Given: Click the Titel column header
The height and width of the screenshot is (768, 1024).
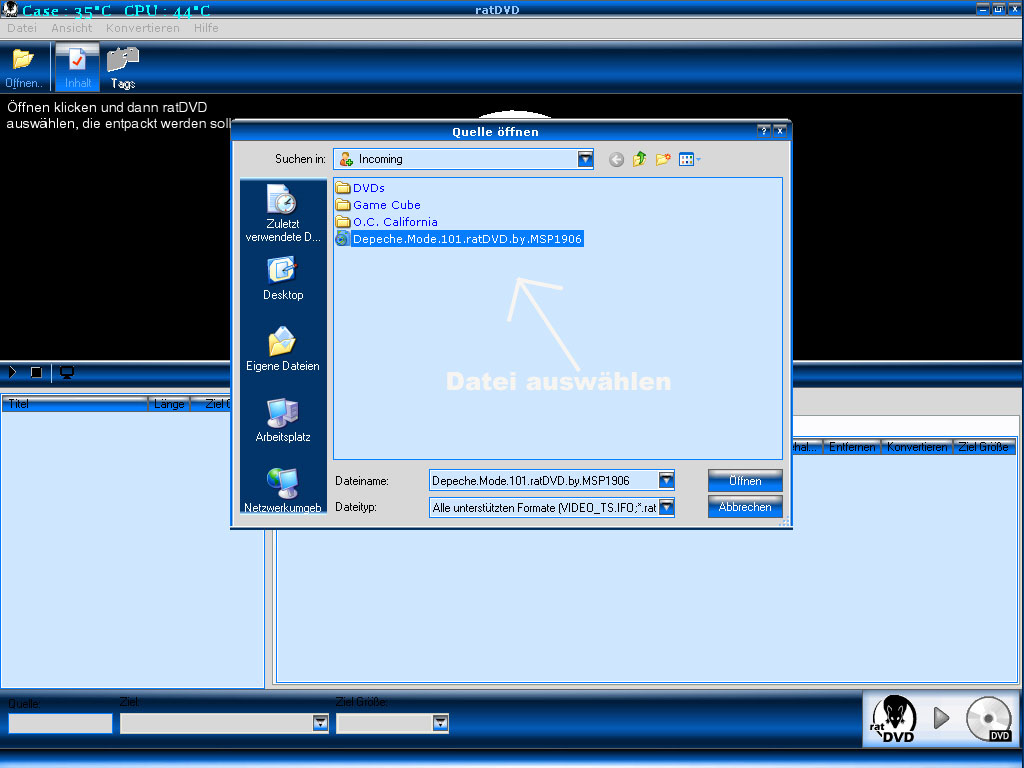Looking at the screenshot, I should click(75, 404).
